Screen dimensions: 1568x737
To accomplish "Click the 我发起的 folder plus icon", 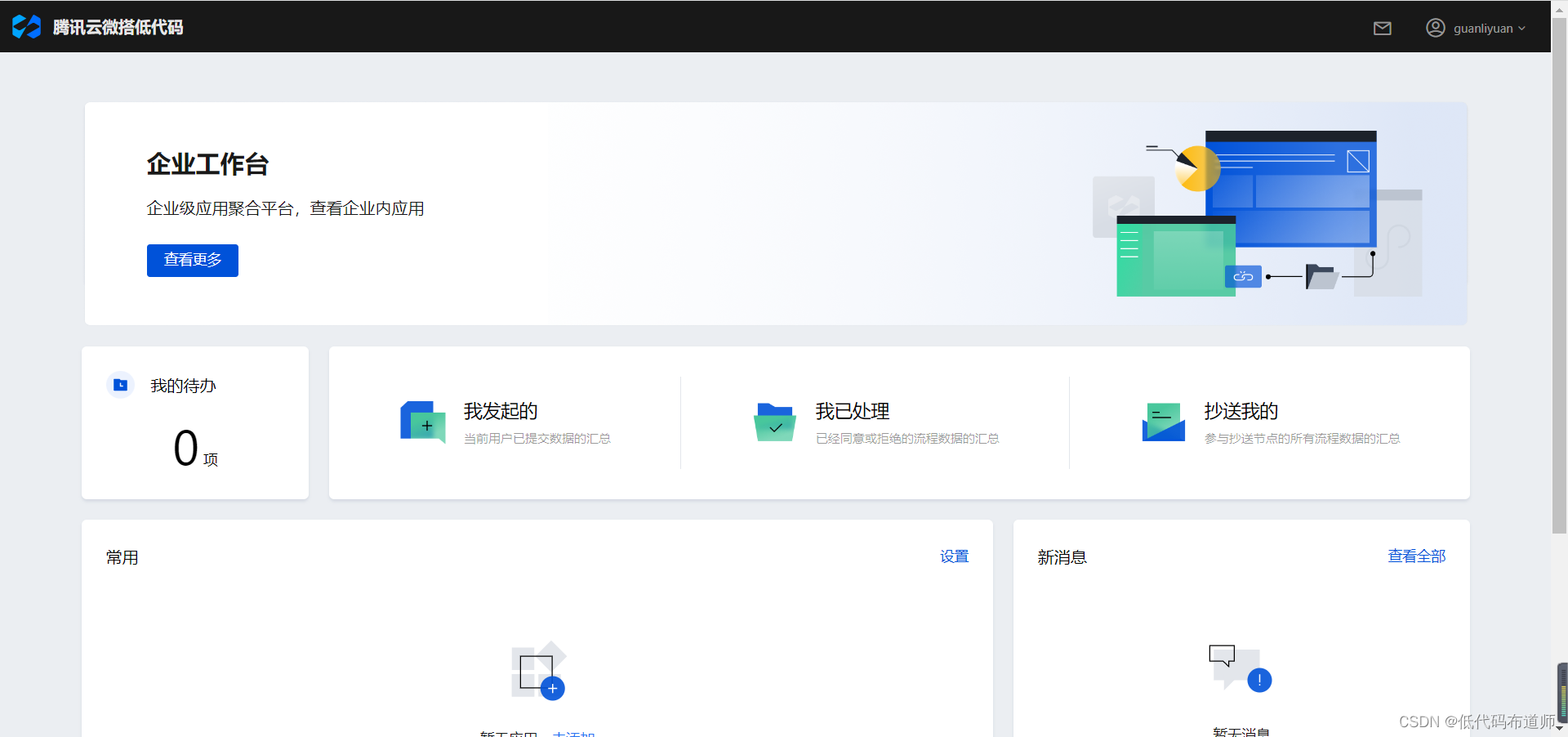I will [423, 422].
